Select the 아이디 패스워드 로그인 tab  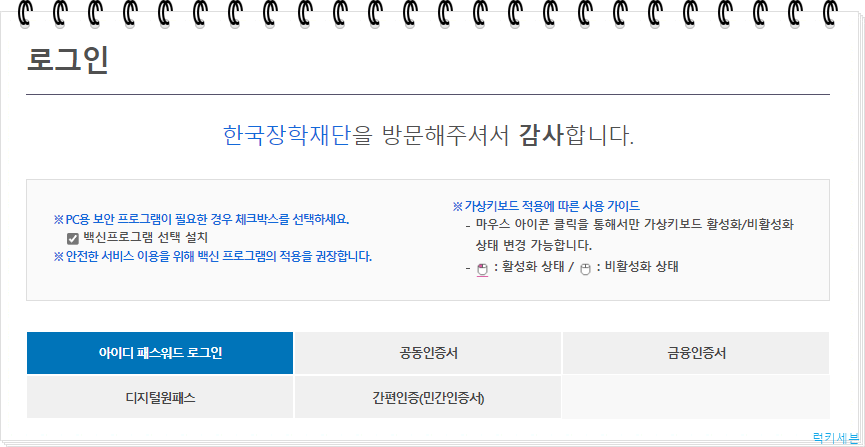point(160,353)
